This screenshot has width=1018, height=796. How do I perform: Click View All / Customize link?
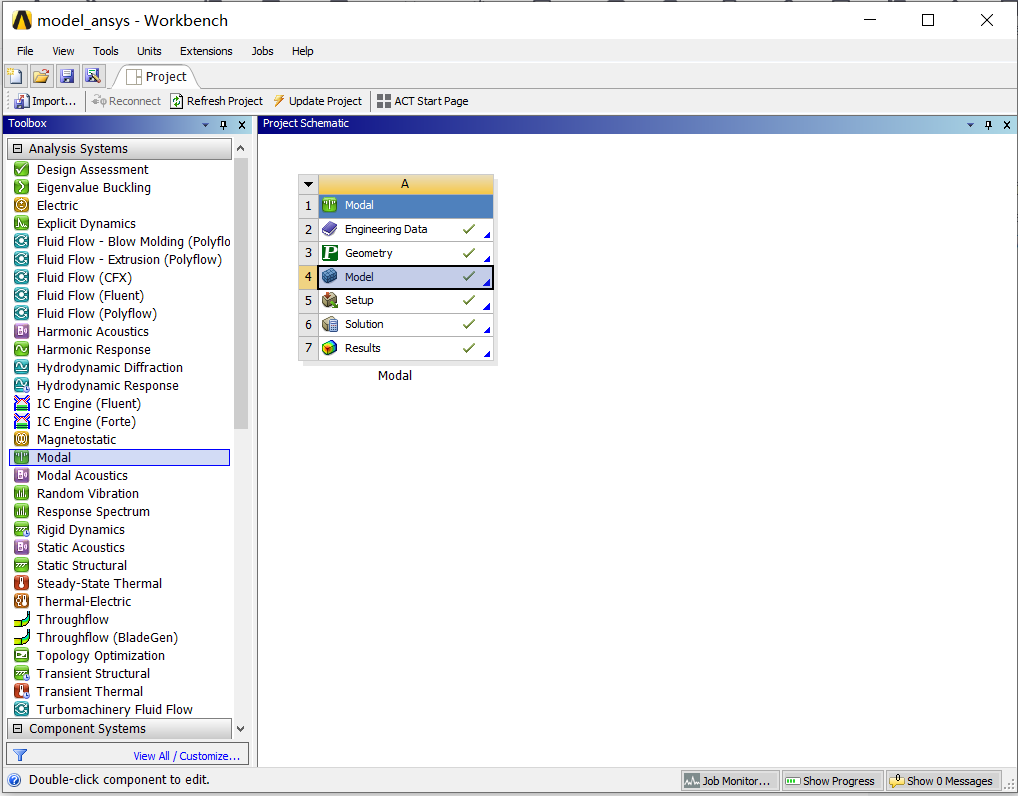(186, 756)
